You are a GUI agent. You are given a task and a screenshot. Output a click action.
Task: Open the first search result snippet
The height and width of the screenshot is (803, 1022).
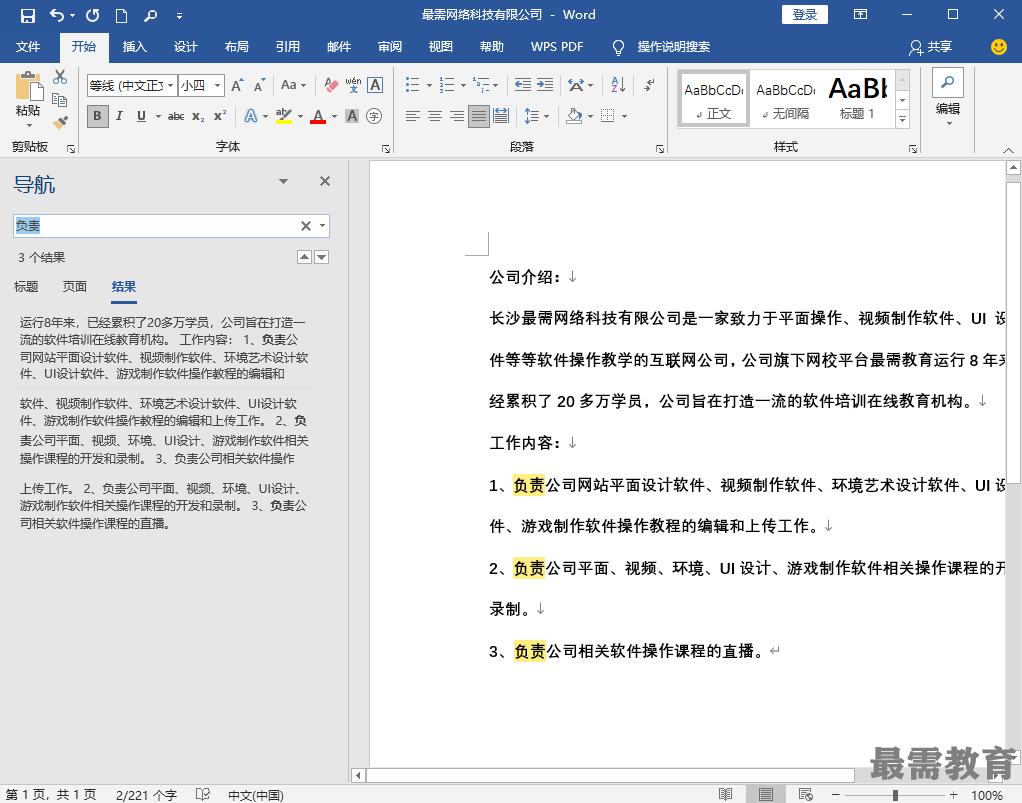(x=164, y=347)
